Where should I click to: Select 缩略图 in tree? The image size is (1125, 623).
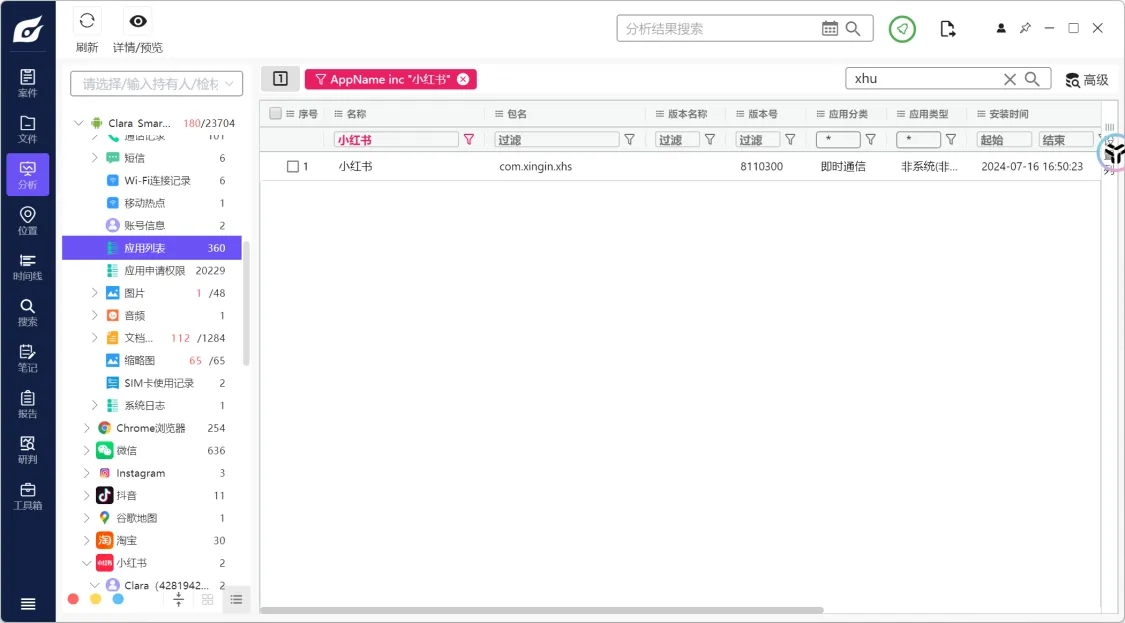[139, 360]
